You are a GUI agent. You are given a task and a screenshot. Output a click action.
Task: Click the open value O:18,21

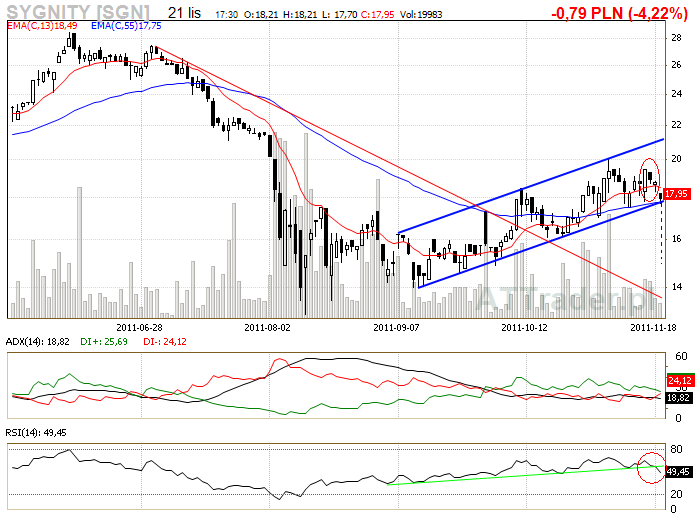(262, 15)
